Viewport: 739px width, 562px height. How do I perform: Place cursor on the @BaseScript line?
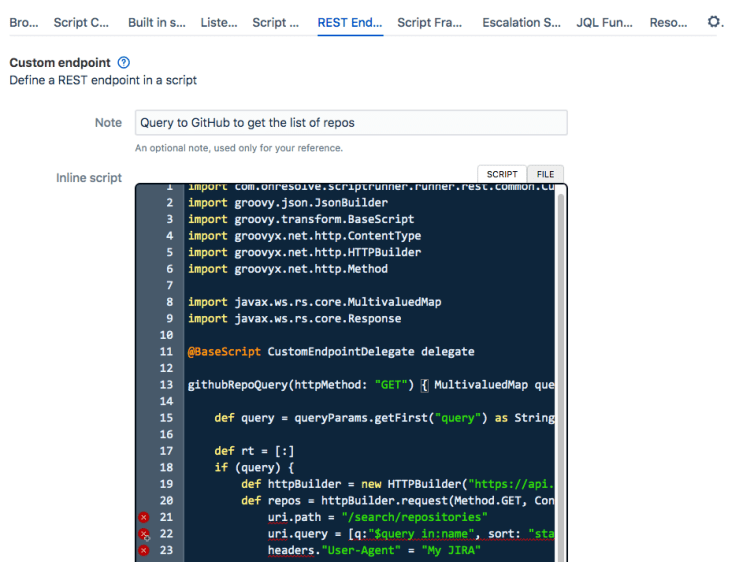330,352
